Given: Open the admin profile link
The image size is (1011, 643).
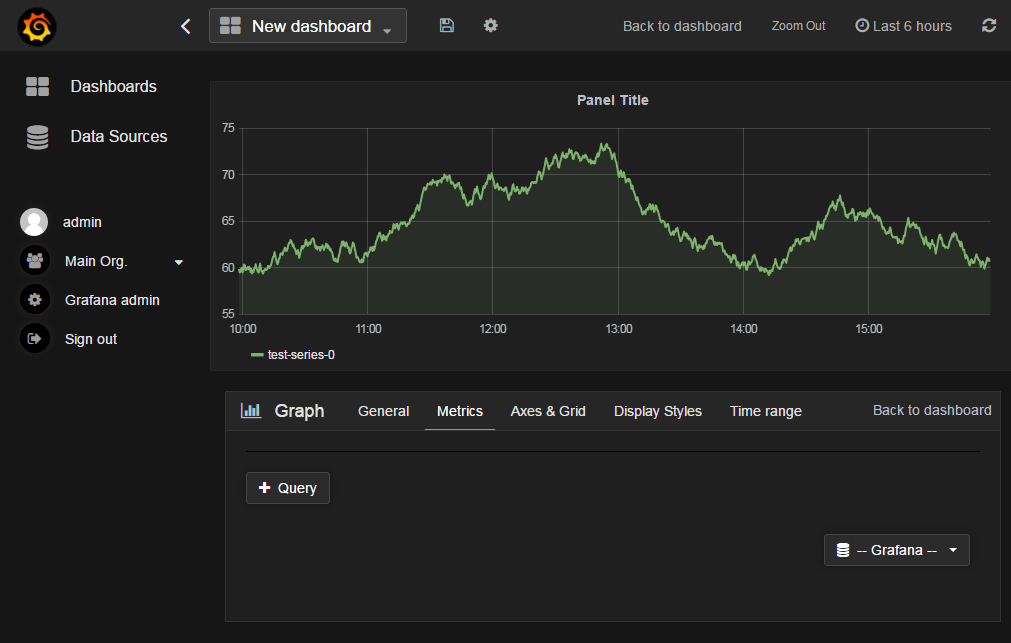Looking at the screenshot, I should point(83,222).
